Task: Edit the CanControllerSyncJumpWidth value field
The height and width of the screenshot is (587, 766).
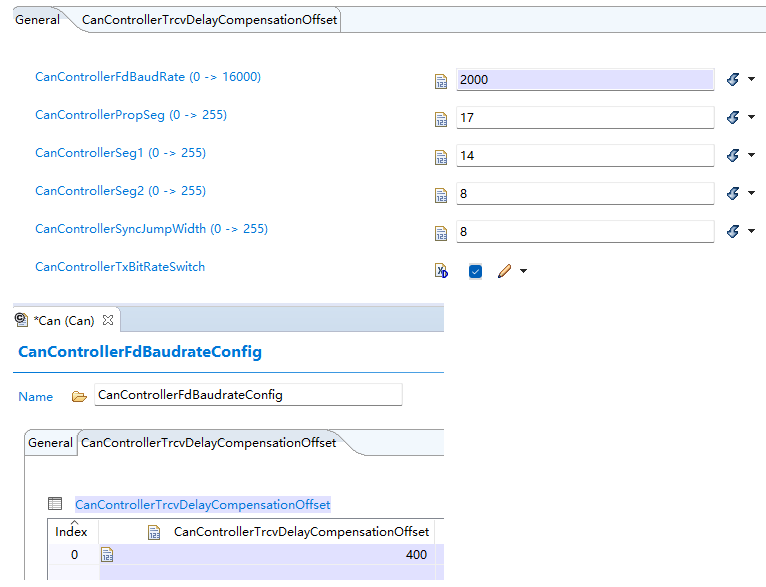Action: pos(585,232)
